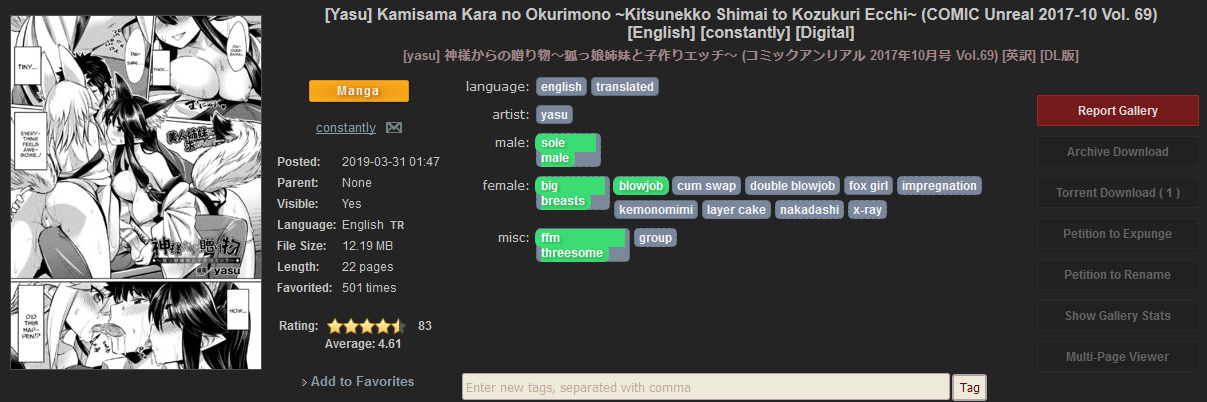Click the arrow icon before Add to Favorites
This screenshot has height=402, width=1207.
(304, 382)
